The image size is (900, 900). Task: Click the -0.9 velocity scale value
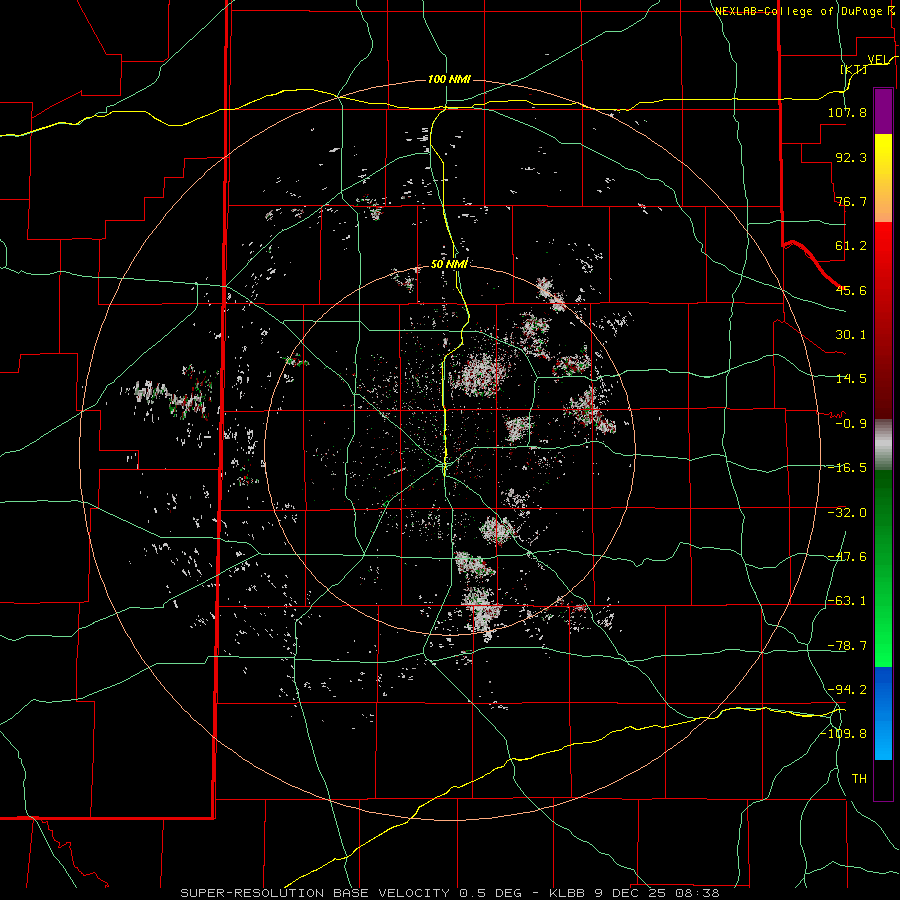tap(851, 424)
